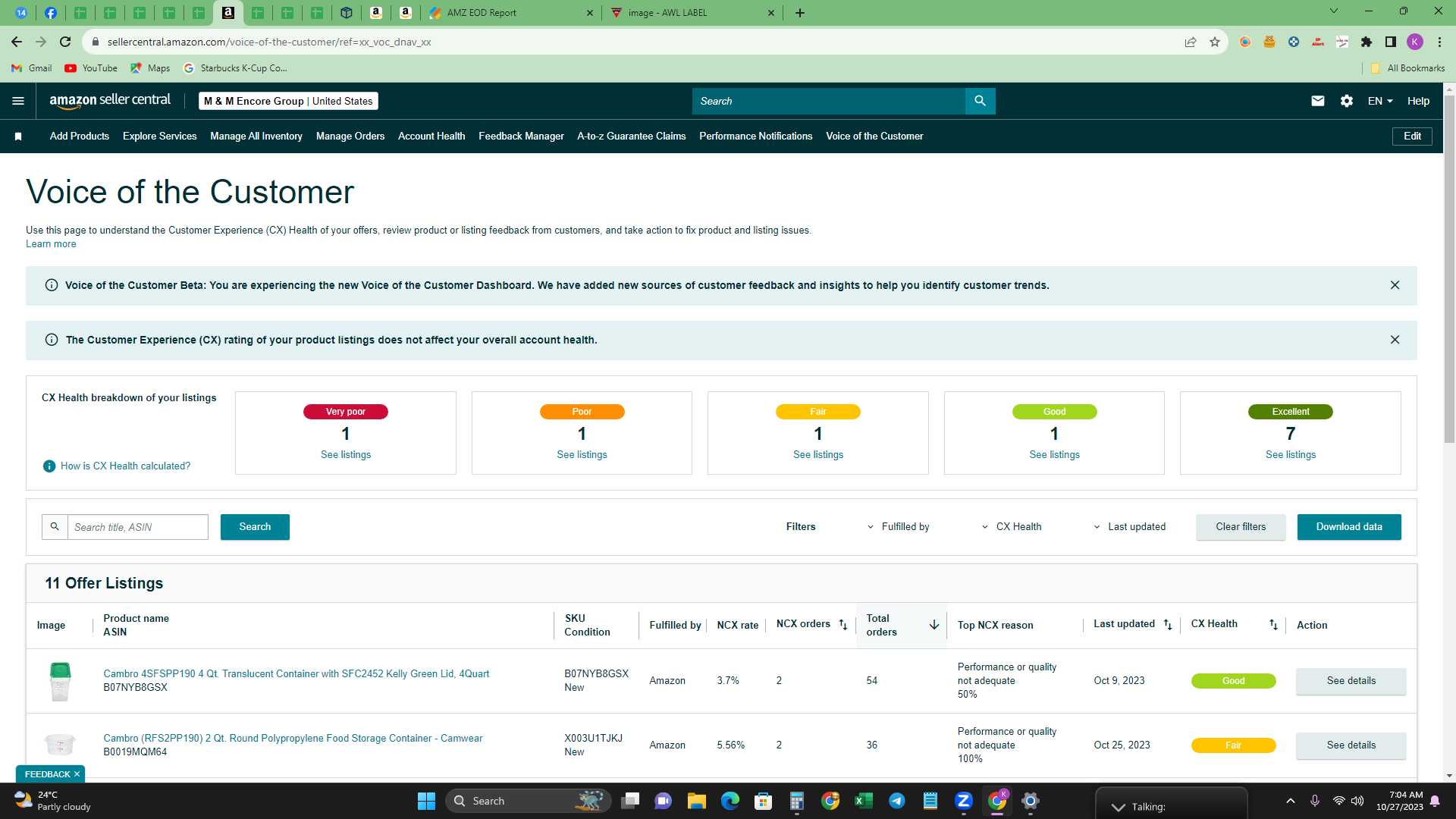Expand the CX Health filter dropdown
1456x819 pixels.
click(1012, 527)
